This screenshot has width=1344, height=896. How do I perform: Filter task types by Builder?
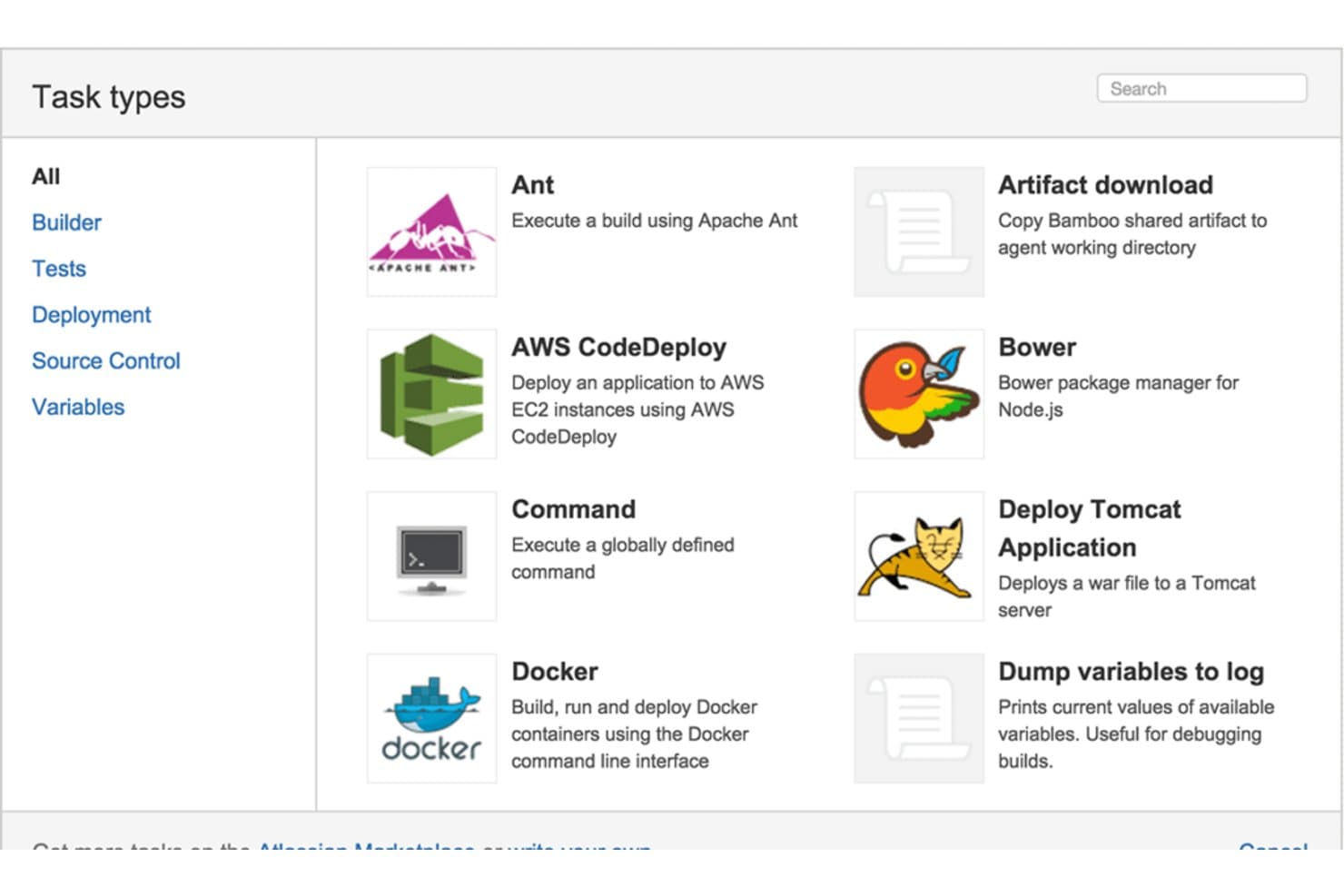tap(66, 222)
